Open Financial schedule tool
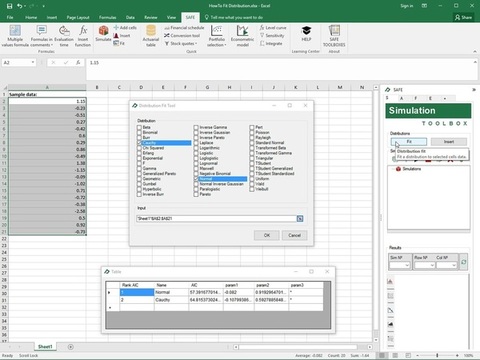 click(184, 28)
